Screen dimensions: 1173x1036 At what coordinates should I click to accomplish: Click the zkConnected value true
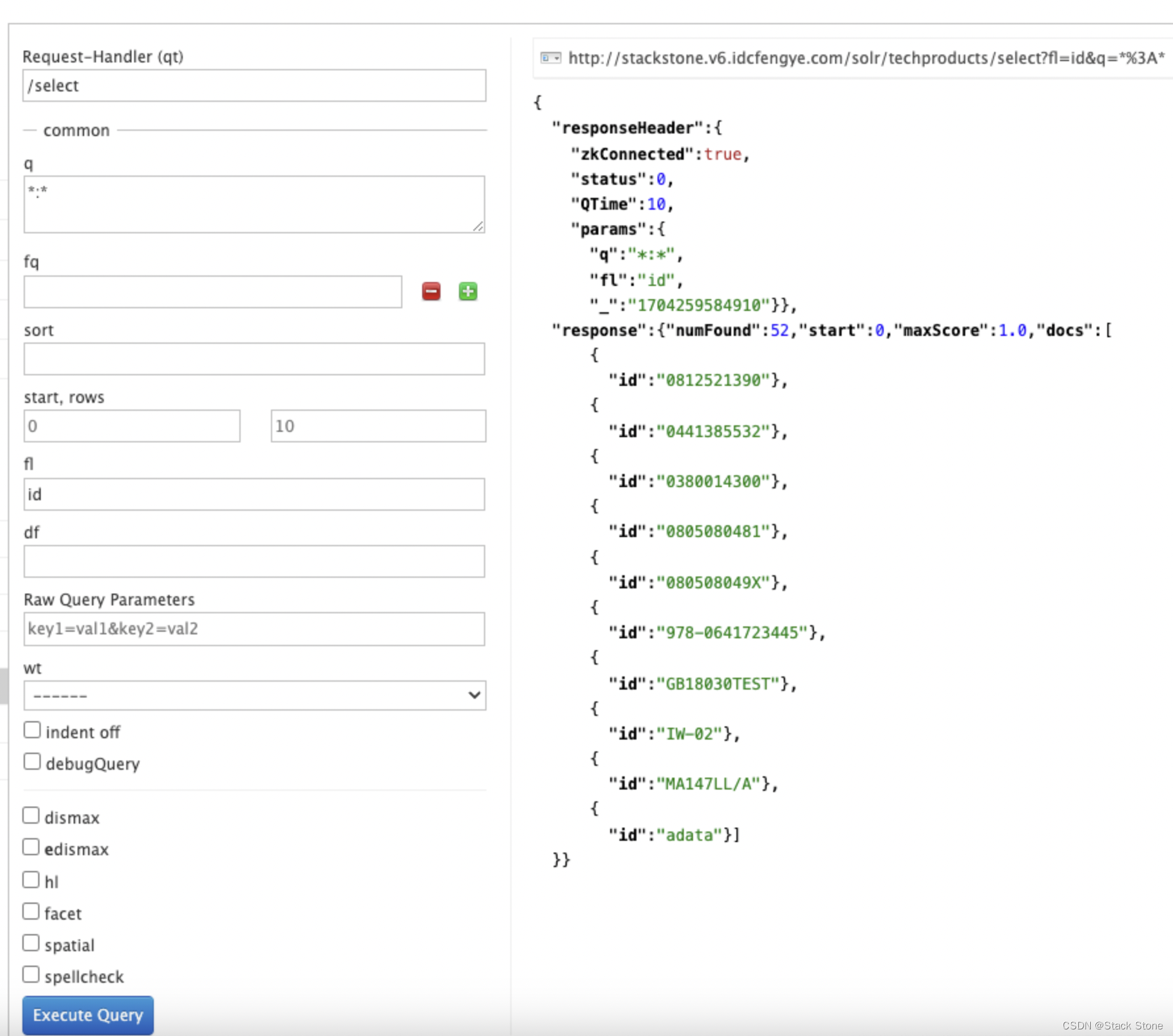pos(723,154)
